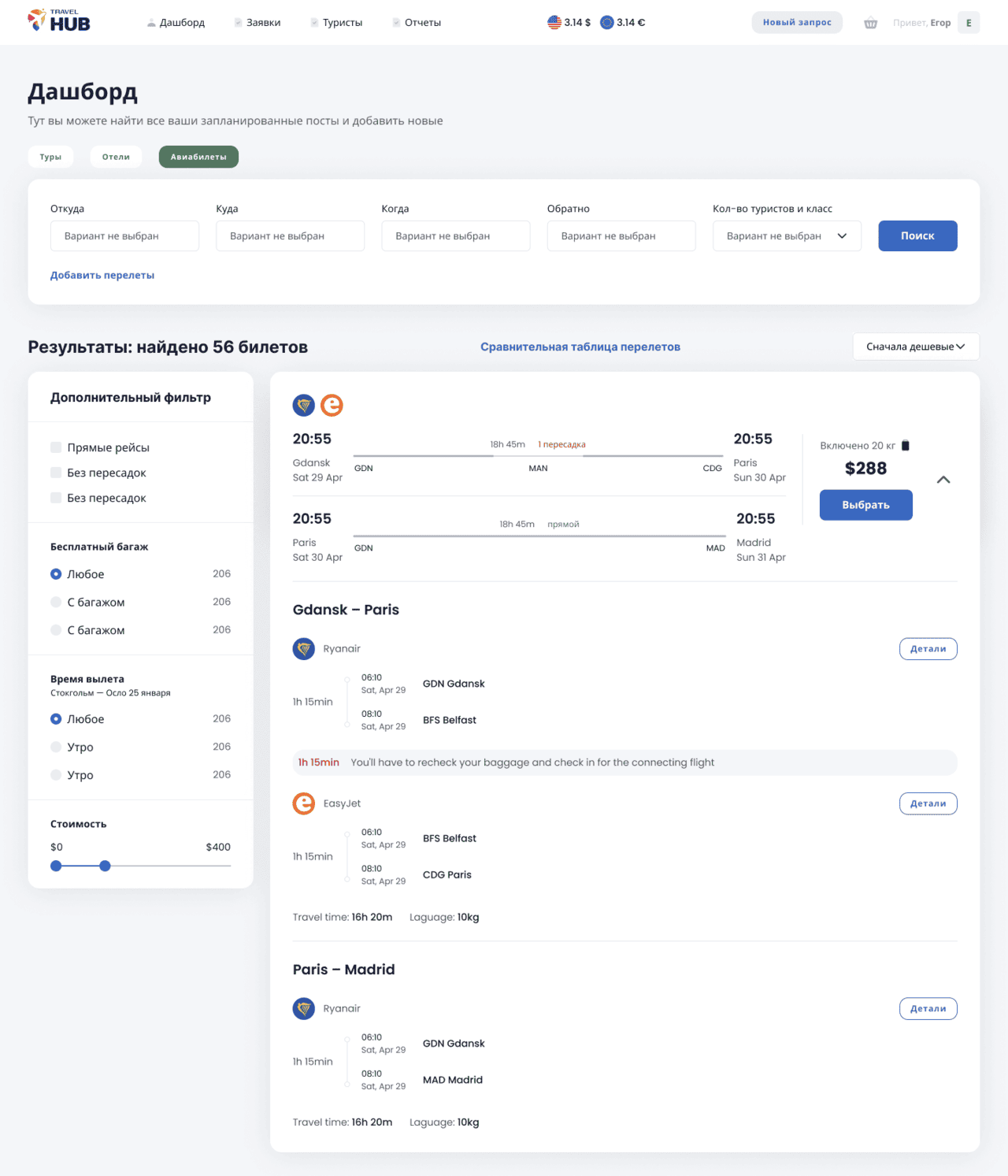
Task: Enable the 'Прямые рейсы' checkbox
Action: (56, 447)
